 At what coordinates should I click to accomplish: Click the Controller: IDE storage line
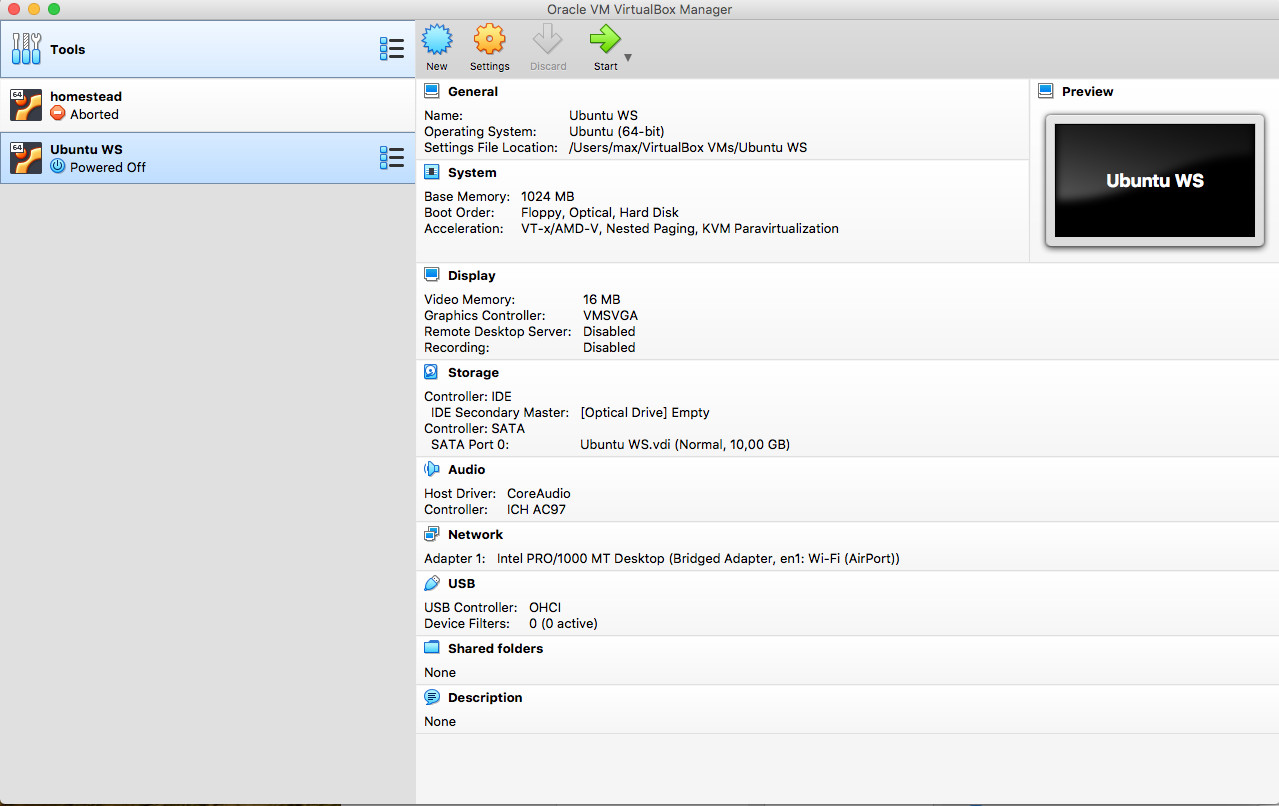point(468,396)
